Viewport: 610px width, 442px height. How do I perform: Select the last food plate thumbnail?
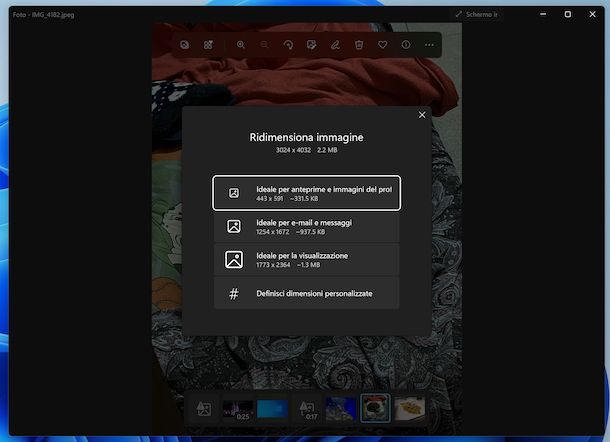tap(409, 408)
